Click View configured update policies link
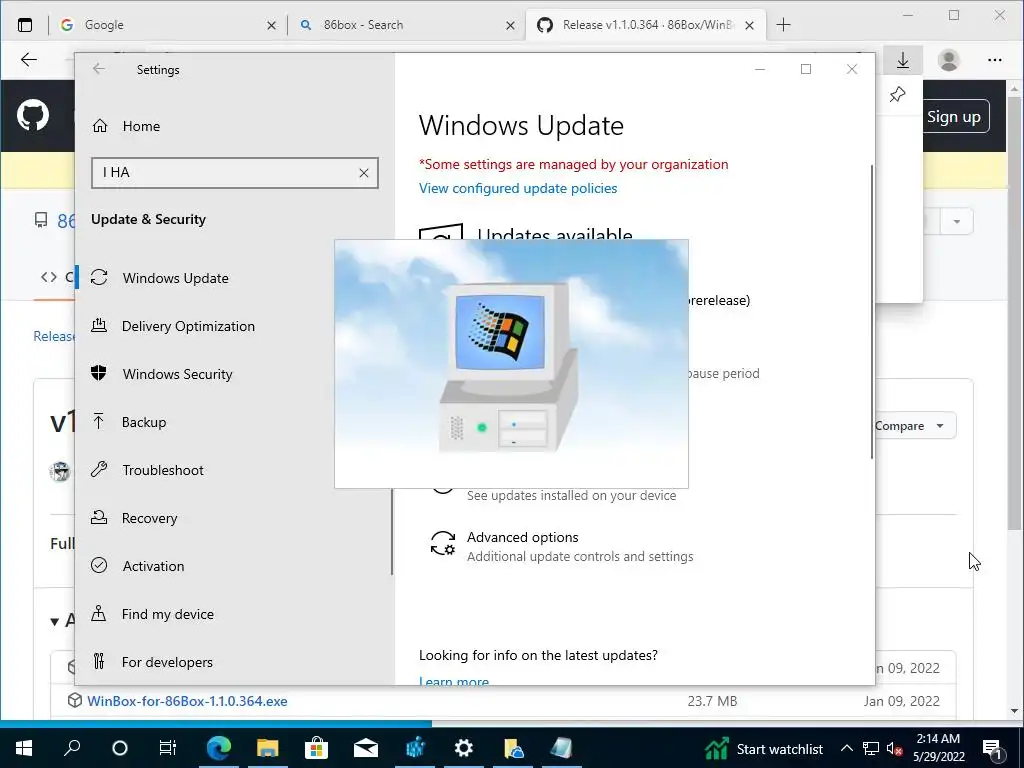The width and height of the screenshot is (1024, 768). pyautogui.click(x=518, y=188)
